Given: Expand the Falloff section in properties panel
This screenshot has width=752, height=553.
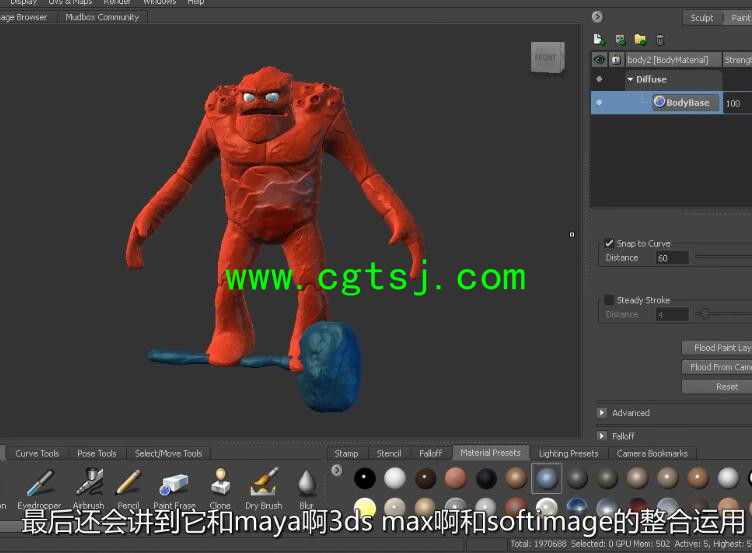Looking at the screenshot, I should [602, 435].
